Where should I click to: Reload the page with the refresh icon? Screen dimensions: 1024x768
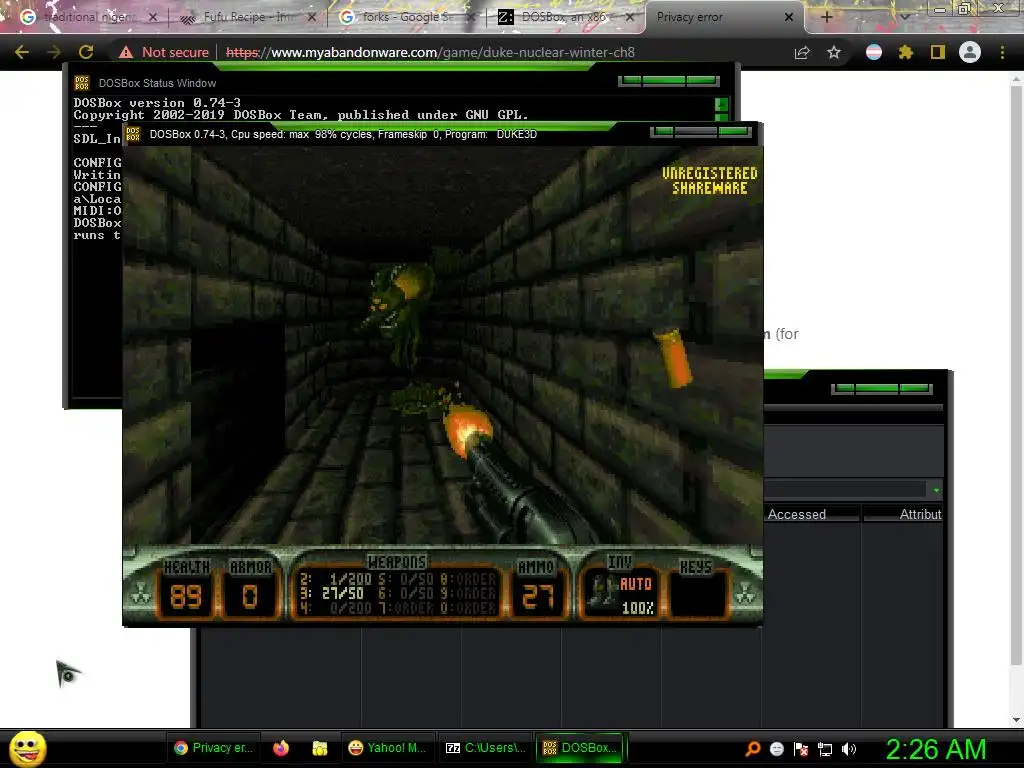tap(86, 52)
